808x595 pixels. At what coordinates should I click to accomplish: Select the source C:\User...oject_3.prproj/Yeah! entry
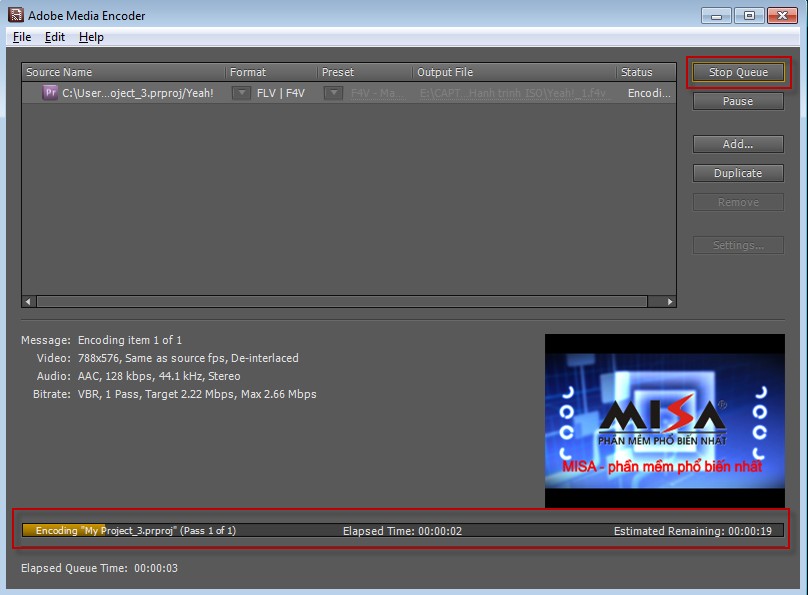pyautogui.click(x=138, y=93)
